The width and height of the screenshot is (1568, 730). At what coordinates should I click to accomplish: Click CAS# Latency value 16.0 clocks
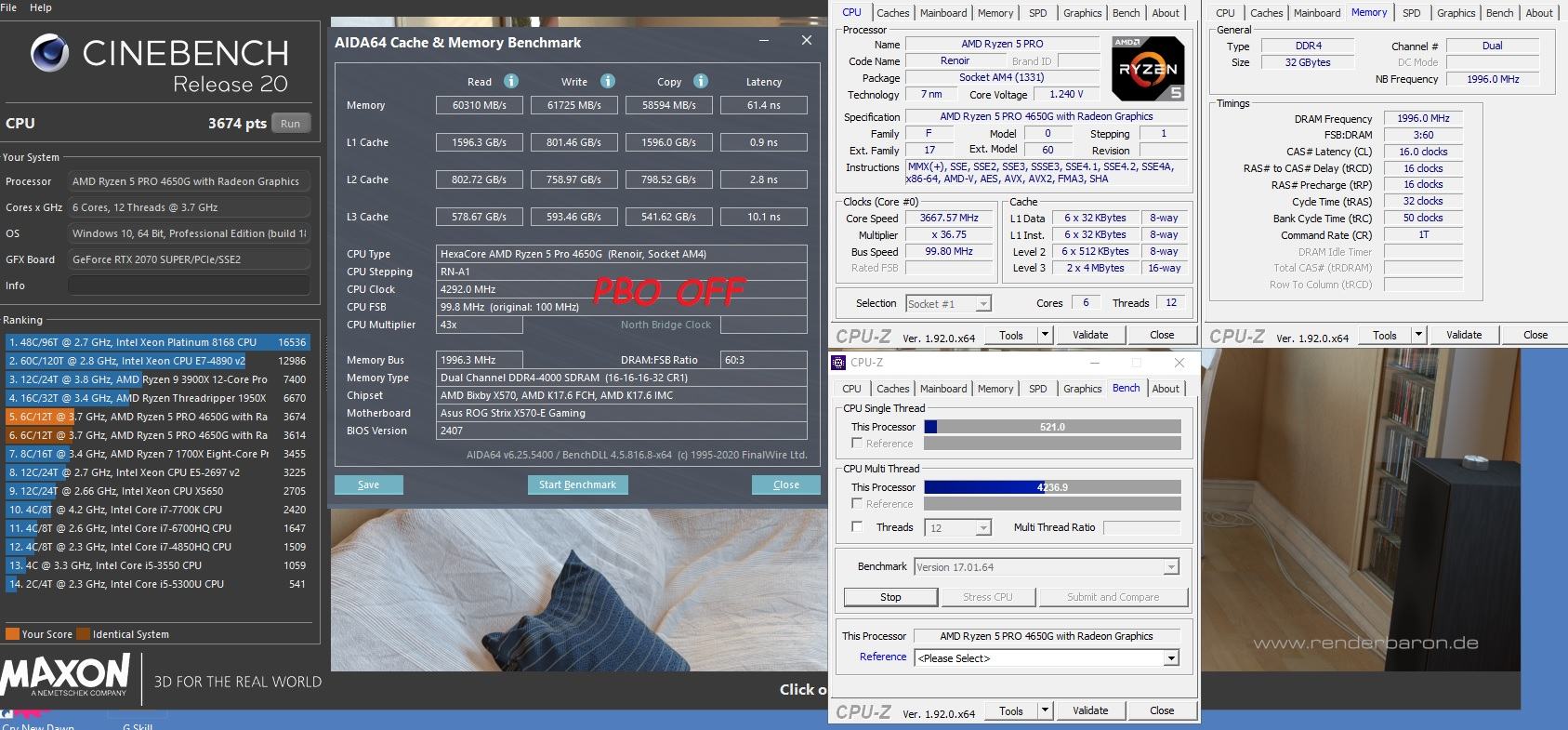coord(1423,152)
